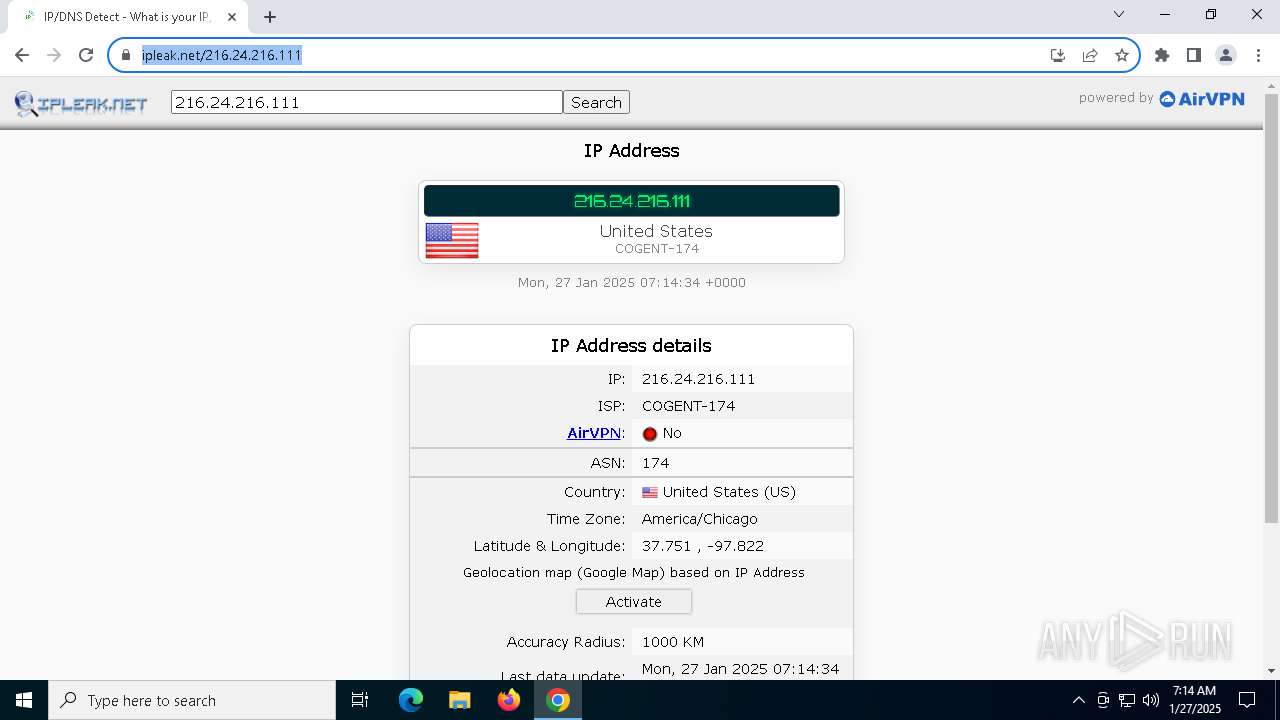Toggle the browser side panel
This screenshot has height=720, width=1280.
click(x=1194, y=55)
